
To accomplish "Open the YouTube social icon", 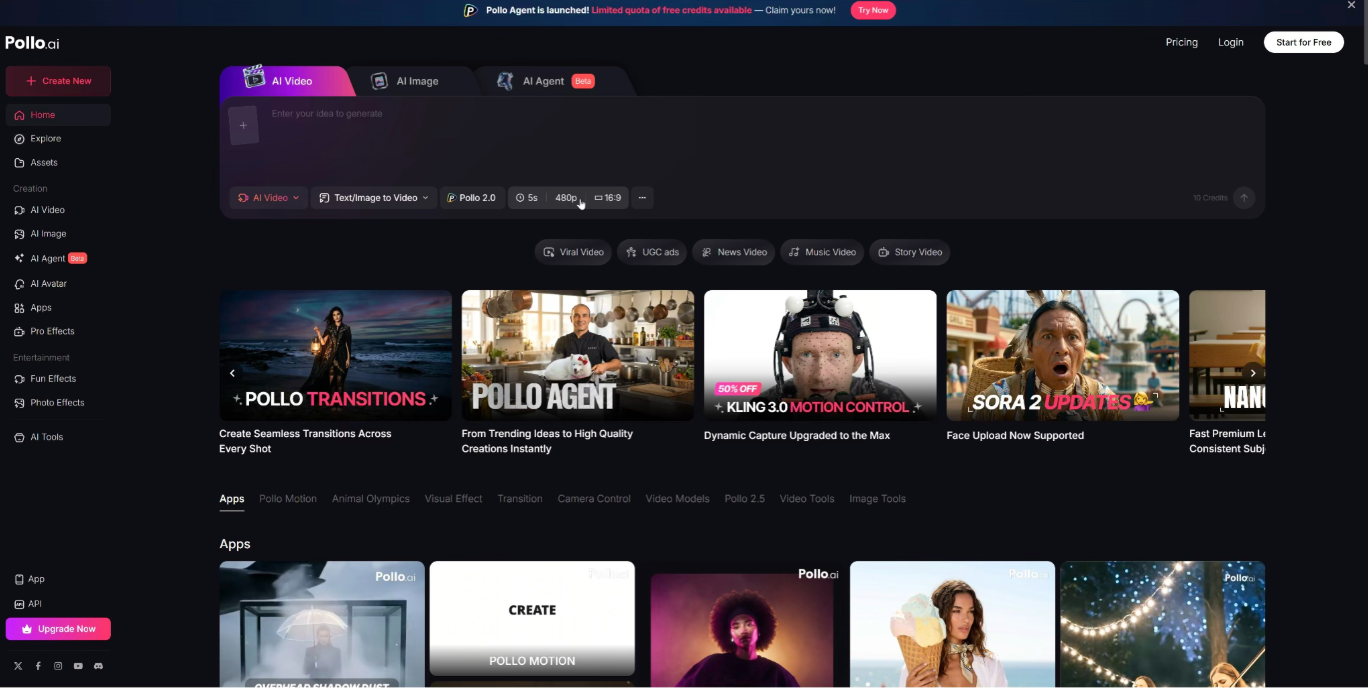I will tap(78, 666).
